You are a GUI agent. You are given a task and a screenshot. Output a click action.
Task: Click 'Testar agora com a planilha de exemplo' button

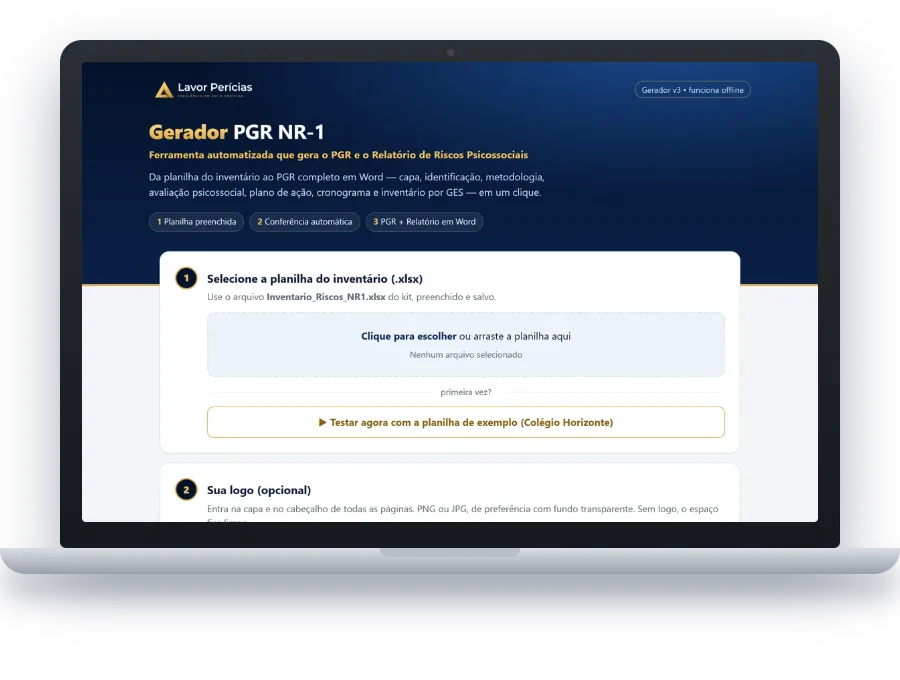coord(465,422)
